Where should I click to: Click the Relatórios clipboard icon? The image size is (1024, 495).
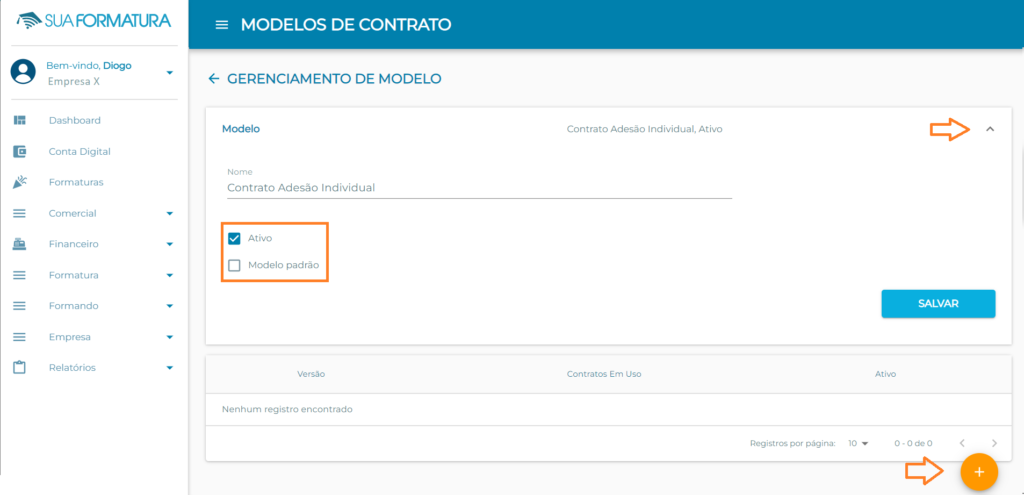pyautogui.click(x=20, y=368)
